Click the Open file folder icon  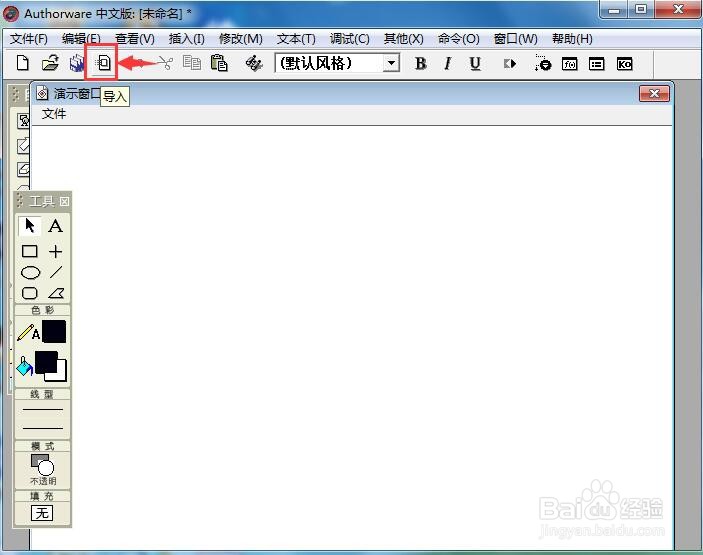click(x=50, y=63)
